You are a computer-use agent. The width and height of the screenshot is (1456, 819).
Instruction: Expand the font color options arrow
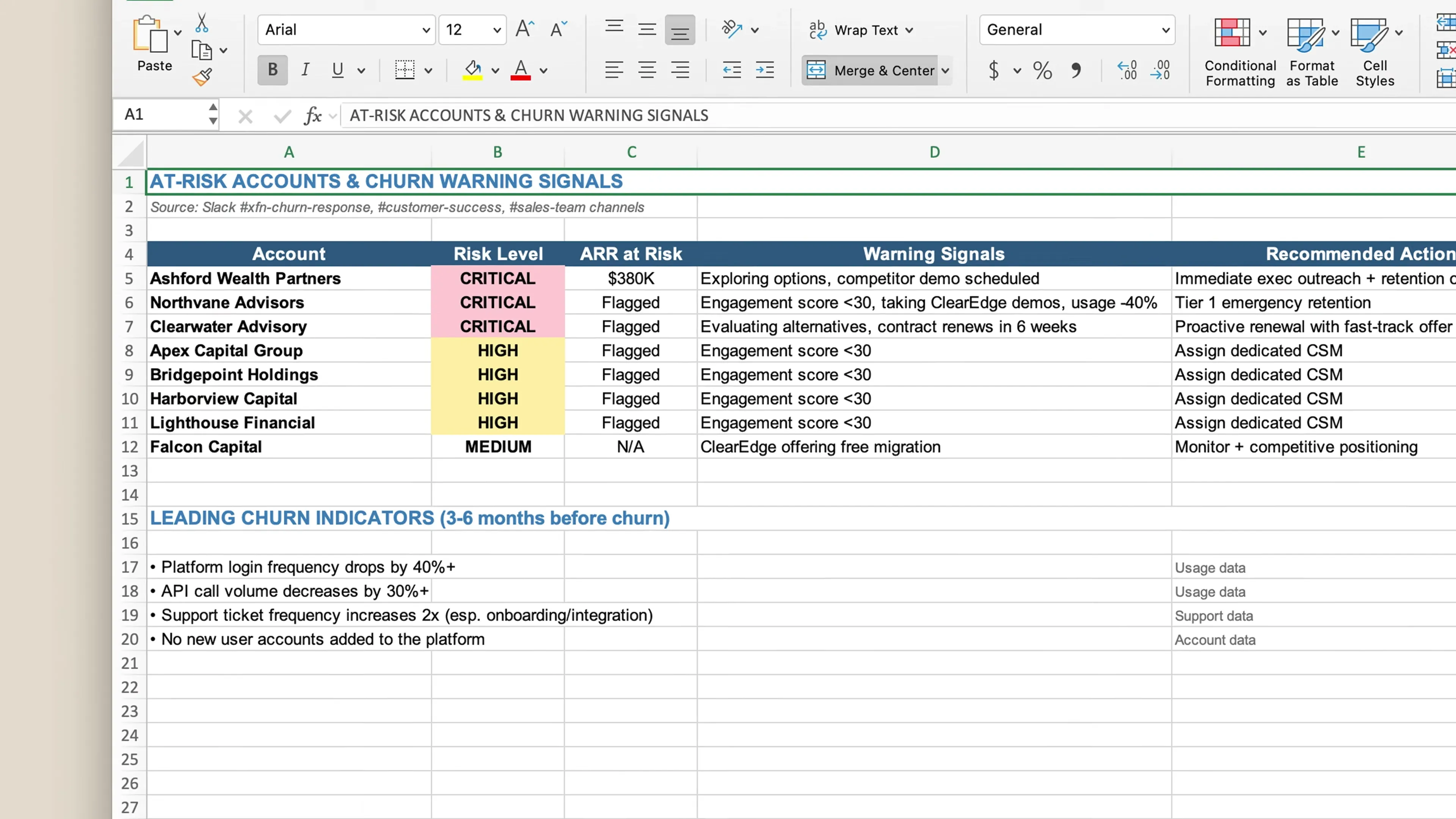(543, 71)
